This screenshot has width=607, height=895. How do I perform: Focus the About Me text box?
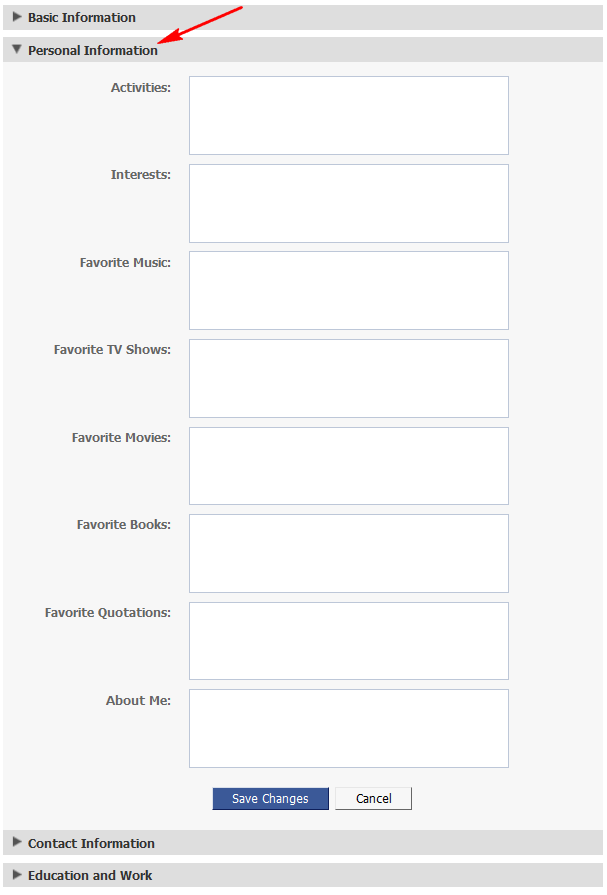click(349, 728)
